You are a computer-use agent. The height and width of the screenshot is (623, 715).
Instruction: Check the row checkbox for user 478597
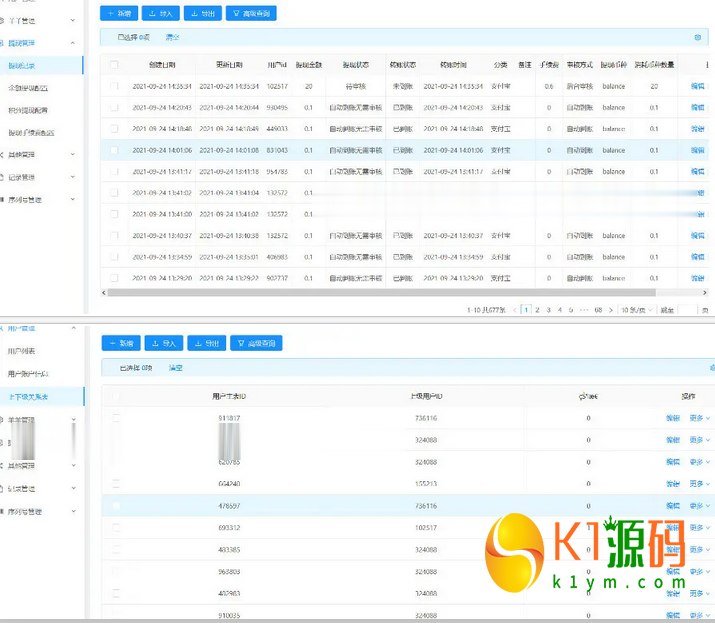point(114,506)
